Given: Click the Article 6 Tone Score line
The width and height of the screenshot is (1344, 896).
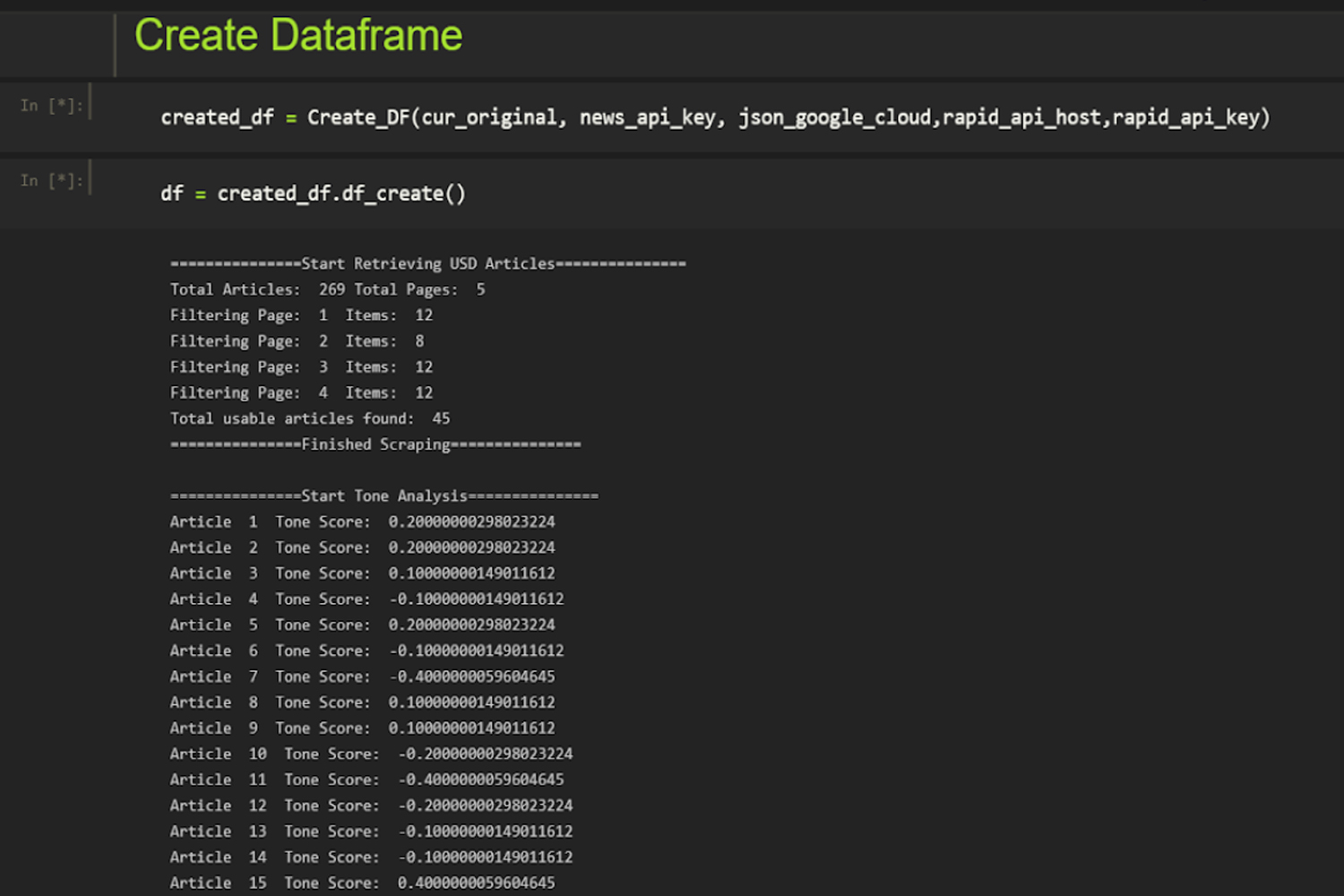Looking at the screenshot, I should (x=366, y=650).
